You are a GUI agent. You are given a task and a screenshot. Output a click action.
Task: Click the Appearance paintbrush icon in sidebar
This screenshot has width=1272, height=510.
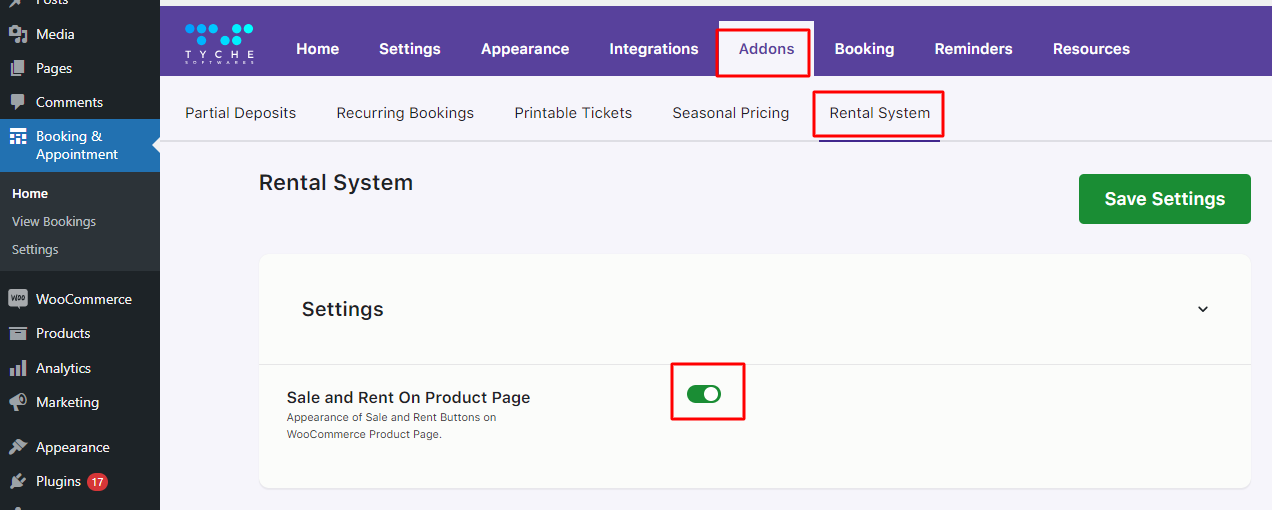pos(17,447)
